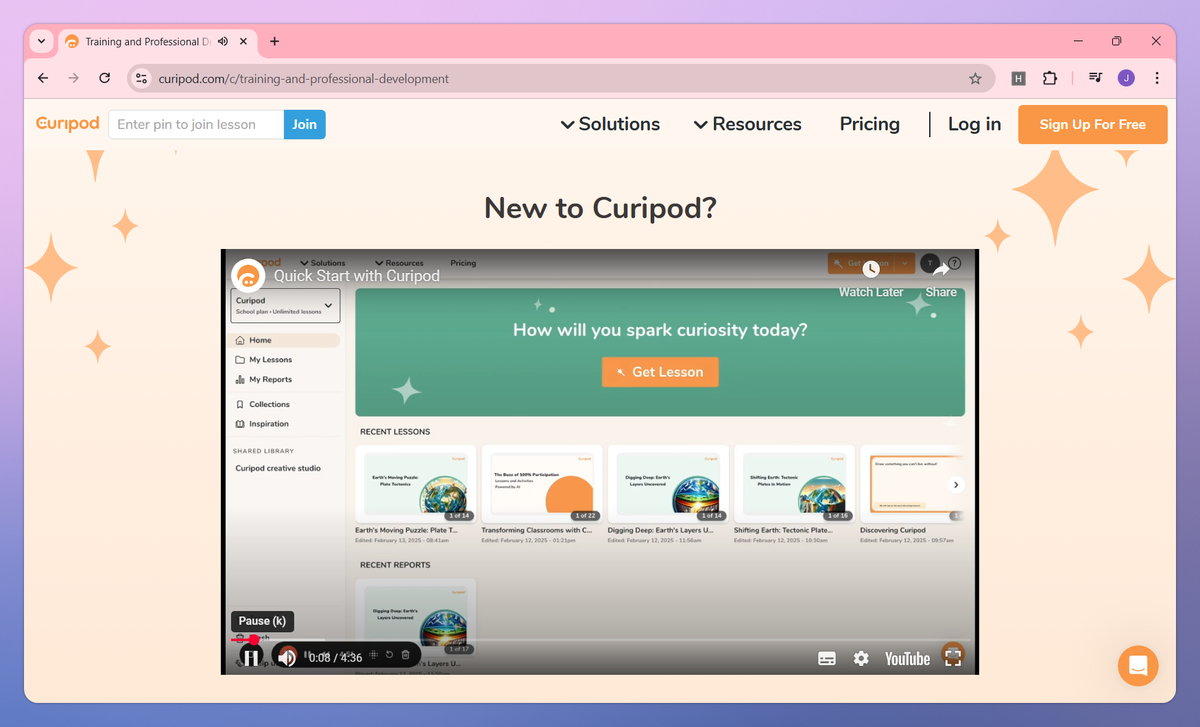This screenshot has width=1200, height=727.
Task: Enter full screen video mode
Action: [x=953, y=657]
